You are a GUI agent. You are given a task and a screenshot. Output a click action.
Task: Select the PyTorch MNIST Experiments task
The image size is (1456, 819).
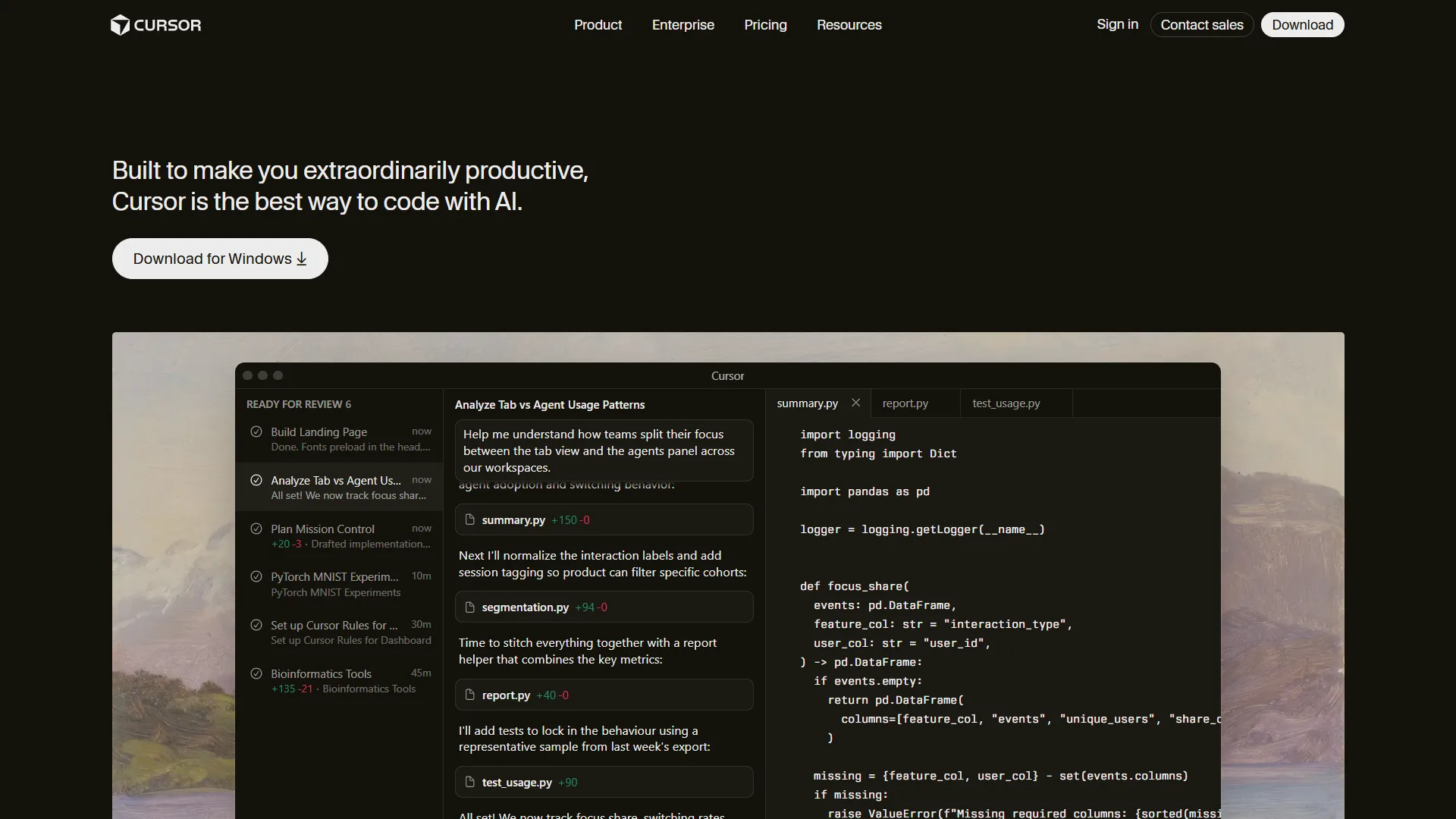(x=338, y=584)
